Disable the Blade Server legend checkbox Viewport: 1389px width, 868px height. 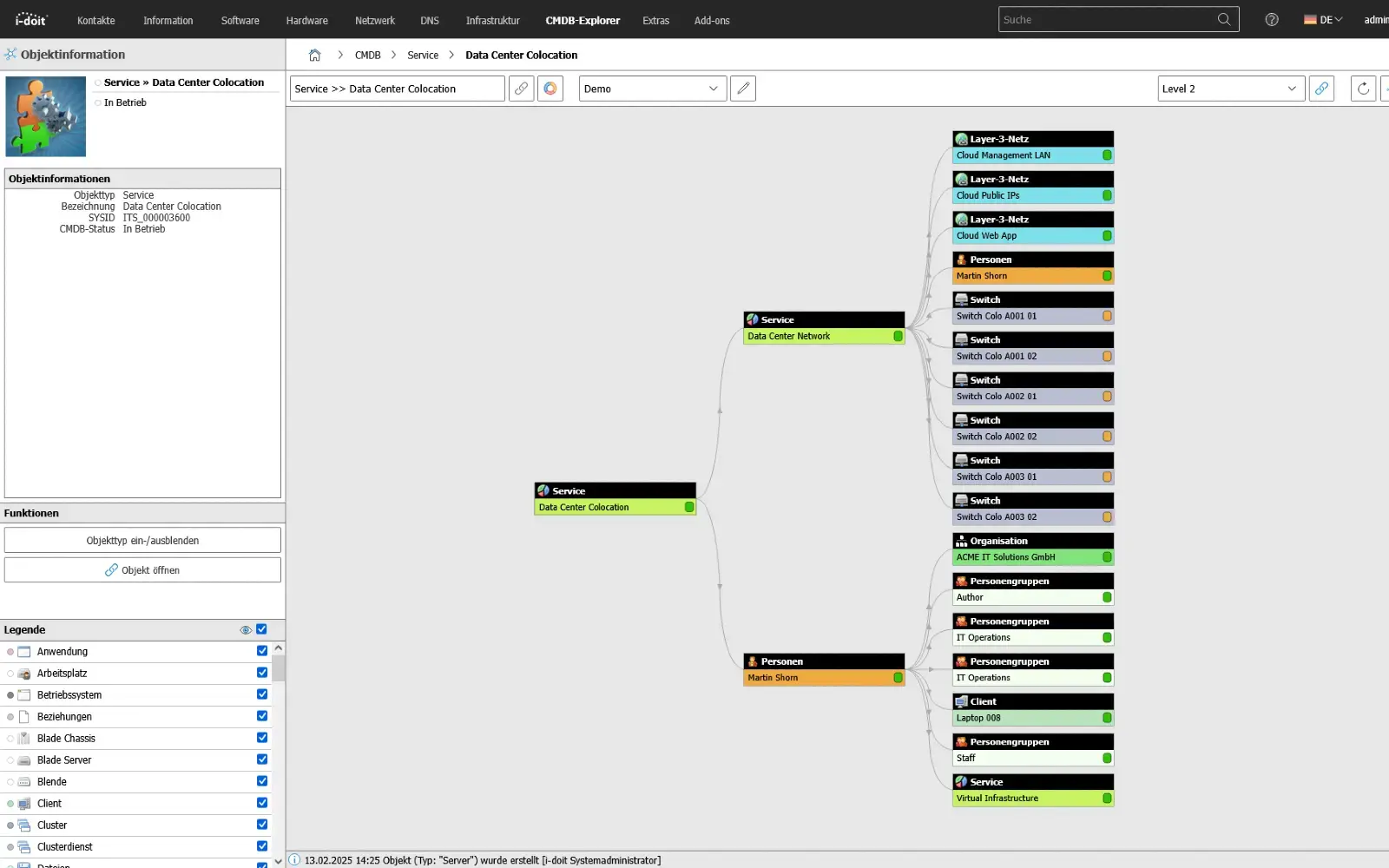click(261, 759)
